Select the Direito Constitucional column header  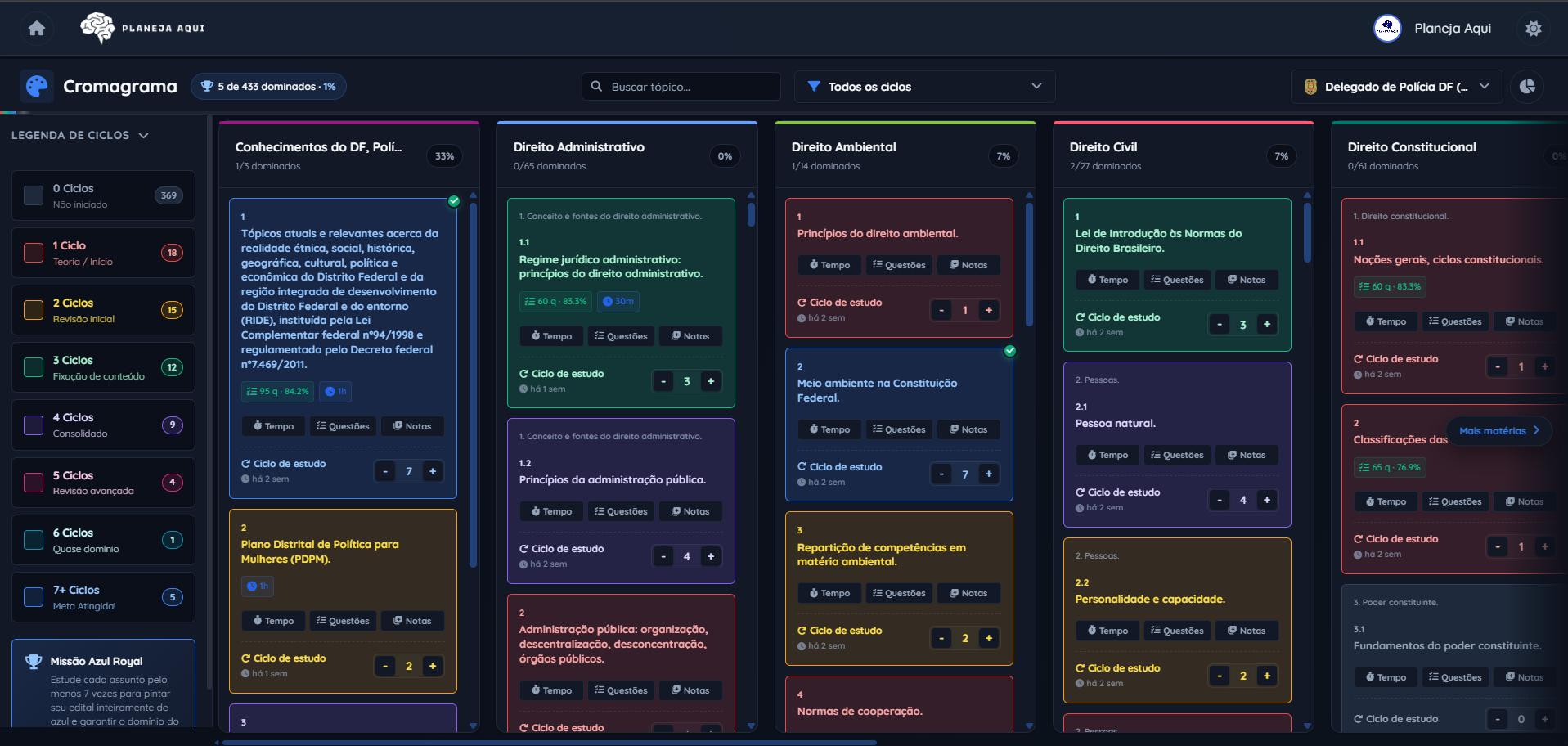tap(1449, 155)
